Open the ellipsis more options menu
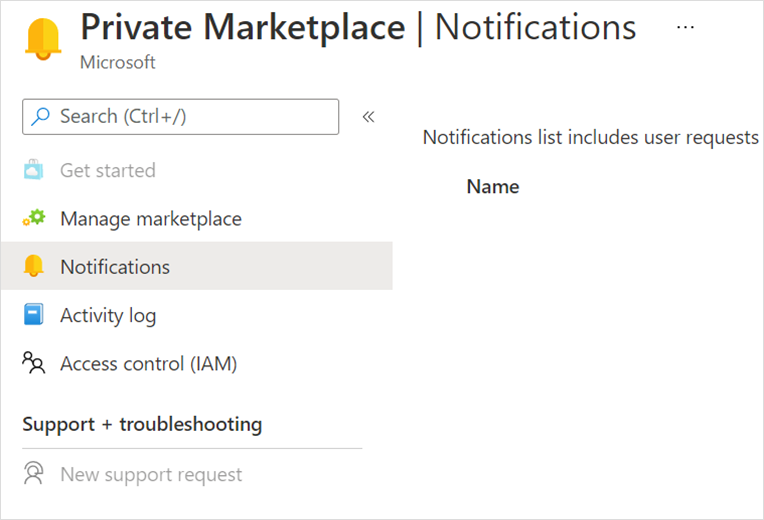The height and width of the screenshot is (520, 764). point(685,28)
